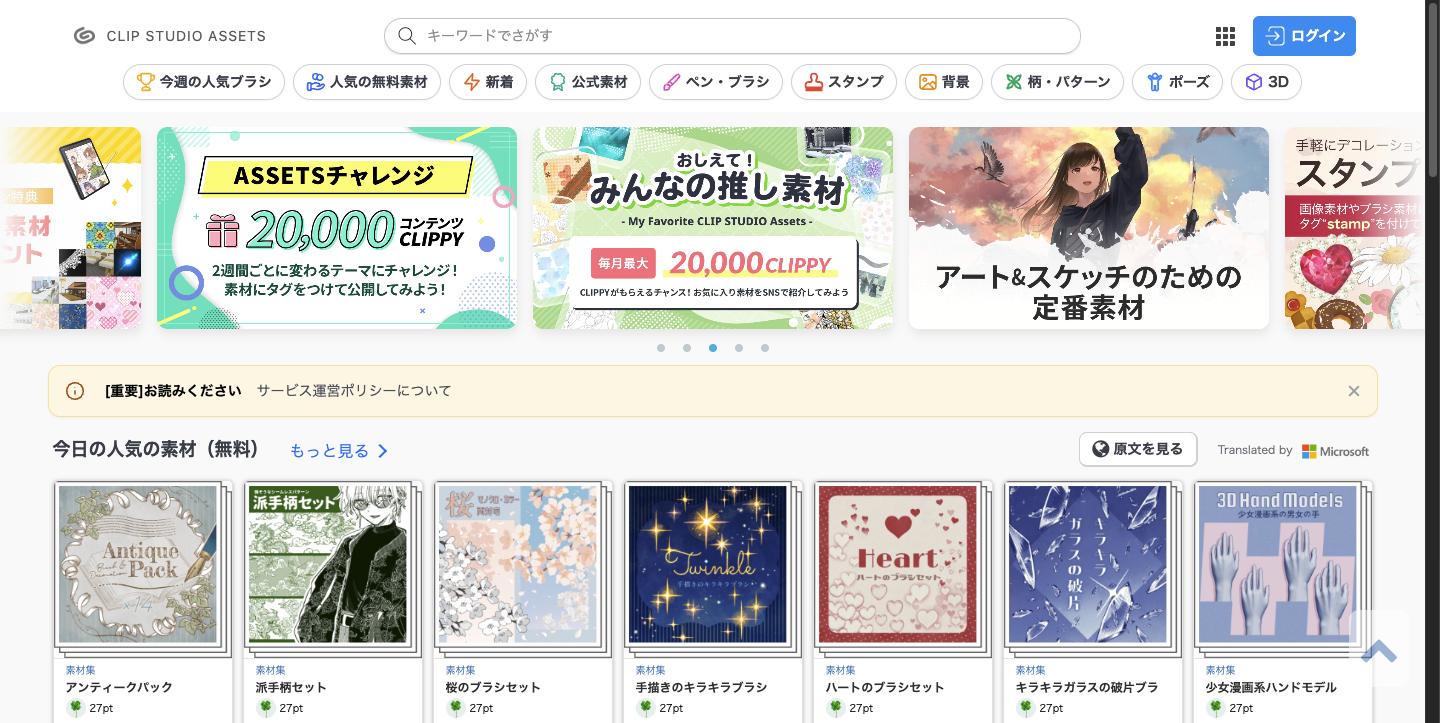Screen dimensions: 1440x723
Task: Click the trophy icon in 今週の人気ブラシ
Action: (x=146, y=82)
